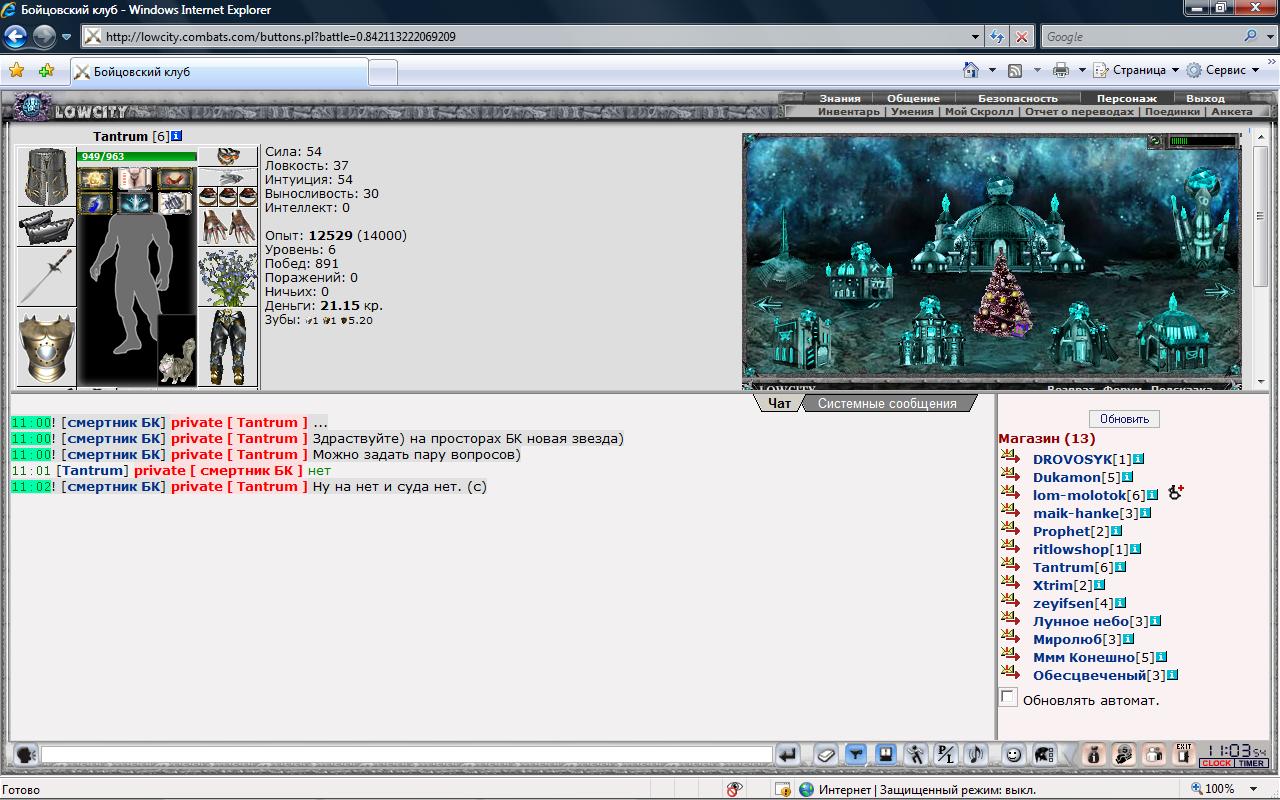Click the head icon left of chat input
The height and width of the screenshot is (800, 1280).
coord(26,755)
